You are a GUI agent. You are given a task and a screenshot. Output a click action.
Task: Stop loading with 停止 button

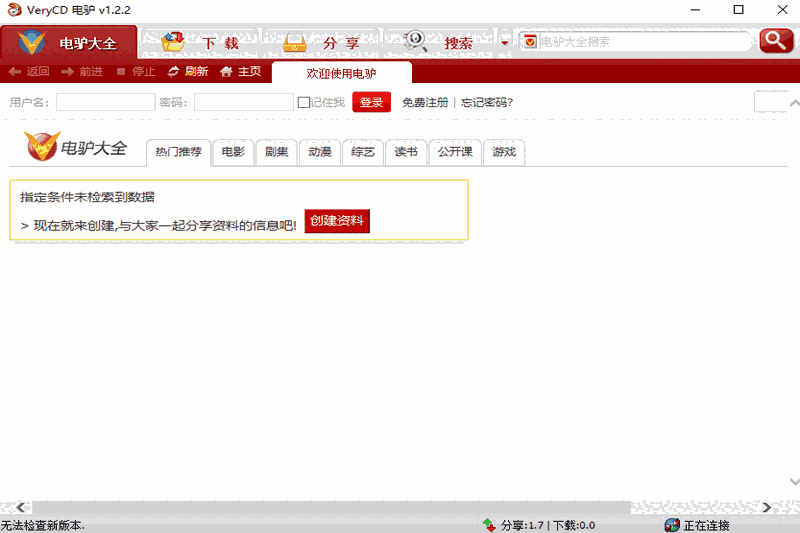[136, 71]
